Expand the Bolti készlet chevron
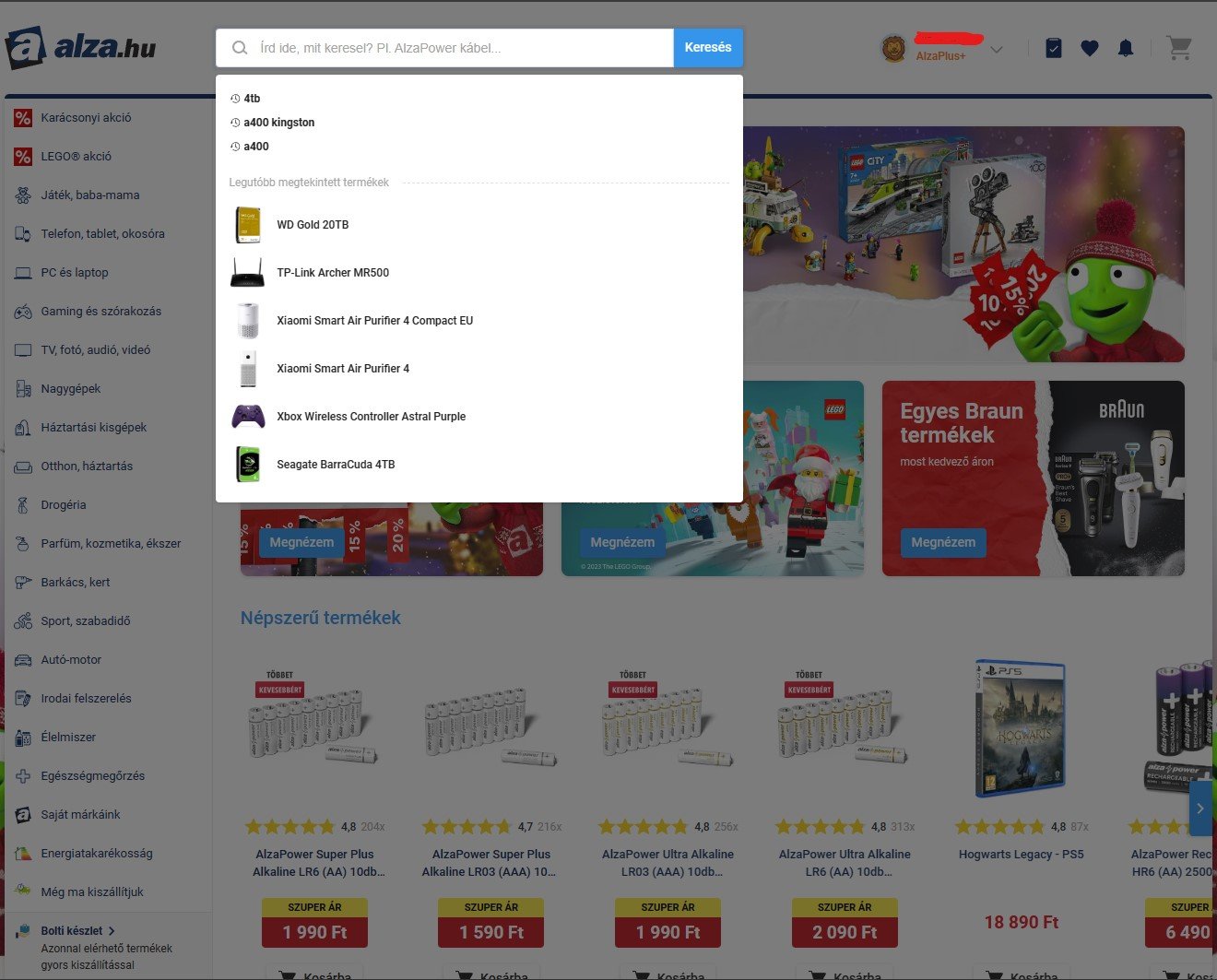The image size is (1217, 980). click(112, 931)
